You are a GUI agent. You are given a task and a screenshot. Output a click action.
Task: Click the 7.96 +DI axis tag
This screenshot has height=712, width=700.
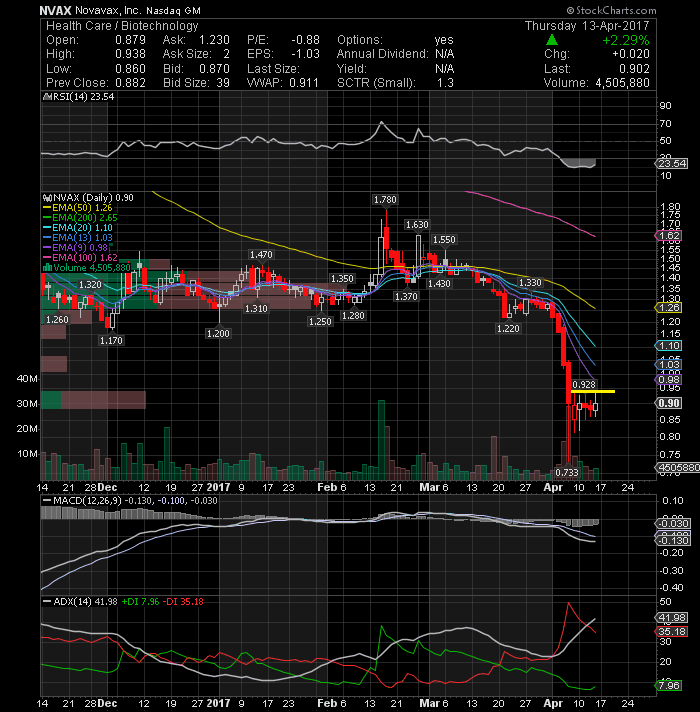[669, 685]
